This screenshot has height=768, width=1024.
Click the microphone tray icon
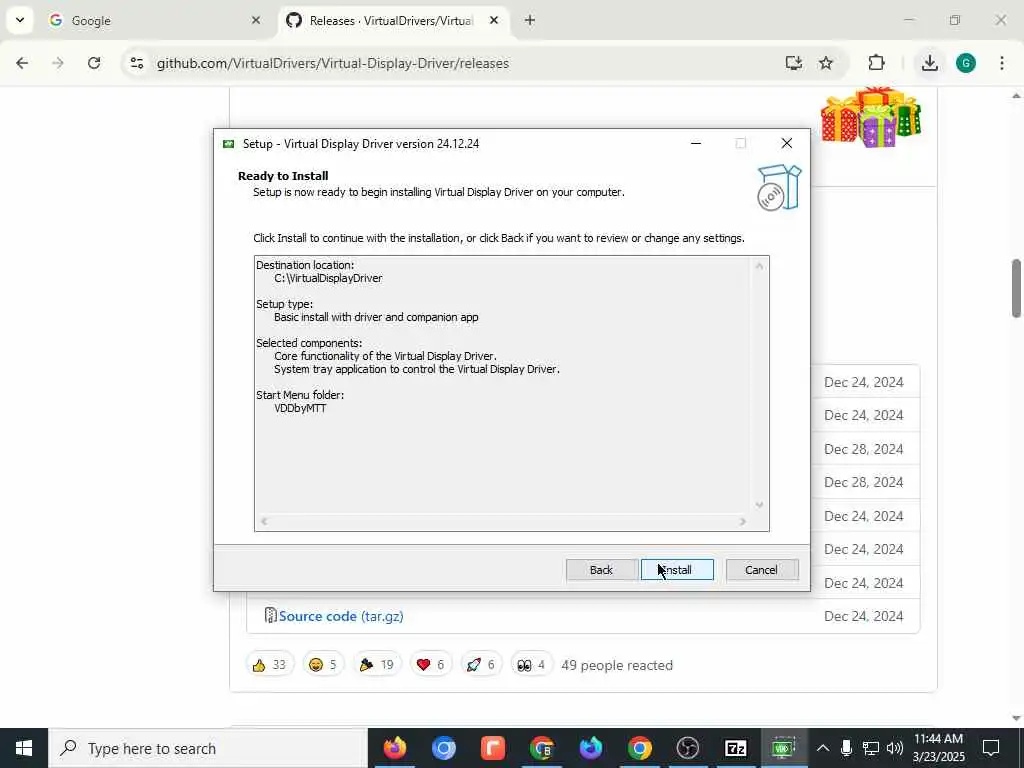click(846, 748)
